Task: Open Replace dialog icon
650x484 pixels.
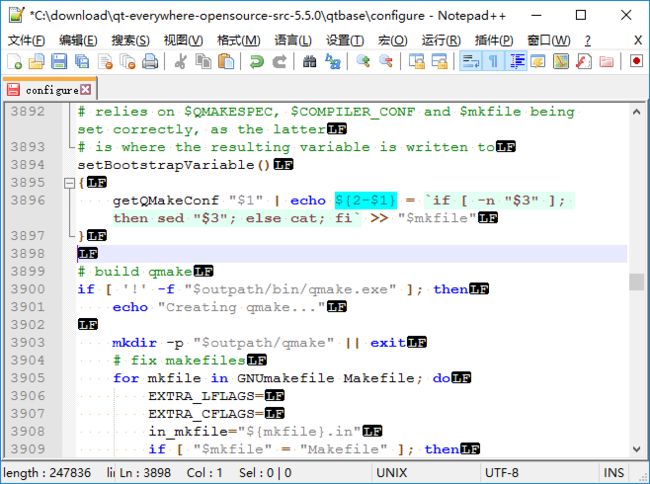Action: click(x=332, y=61)
